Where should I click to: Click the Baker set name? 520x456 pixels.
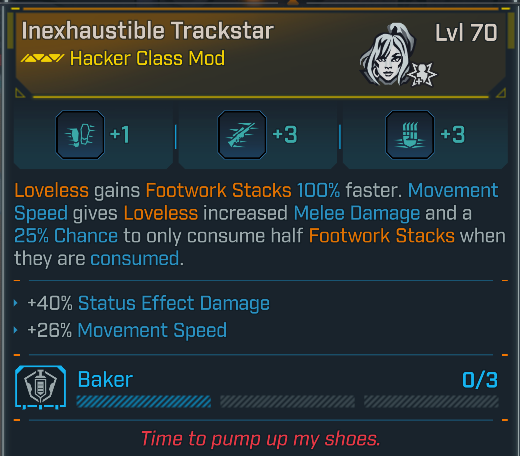[105, 380]
